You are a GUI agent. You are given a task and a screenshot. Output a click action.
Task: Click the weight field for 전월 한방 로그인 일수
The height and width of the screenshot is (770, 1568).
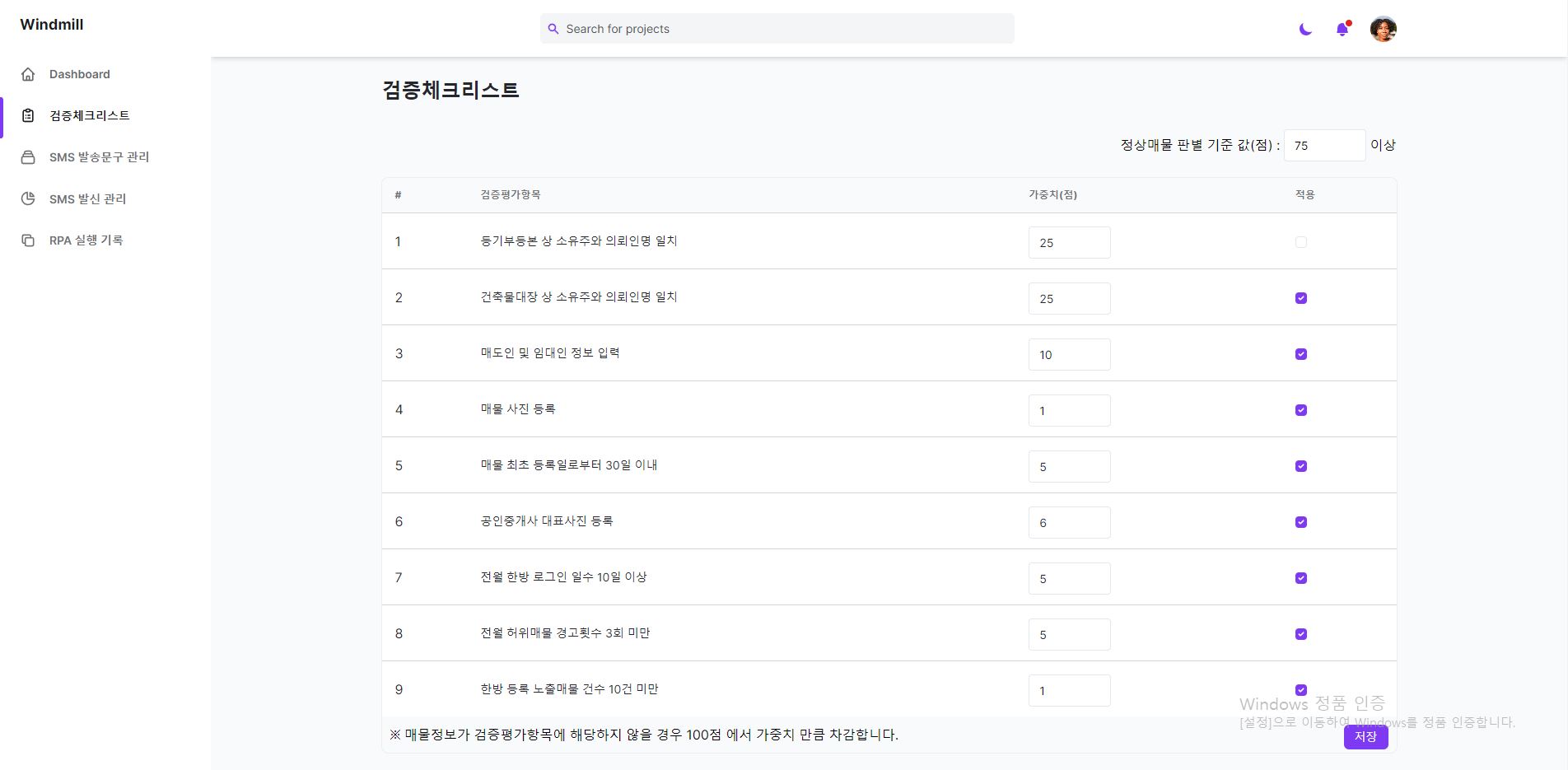1069,579
